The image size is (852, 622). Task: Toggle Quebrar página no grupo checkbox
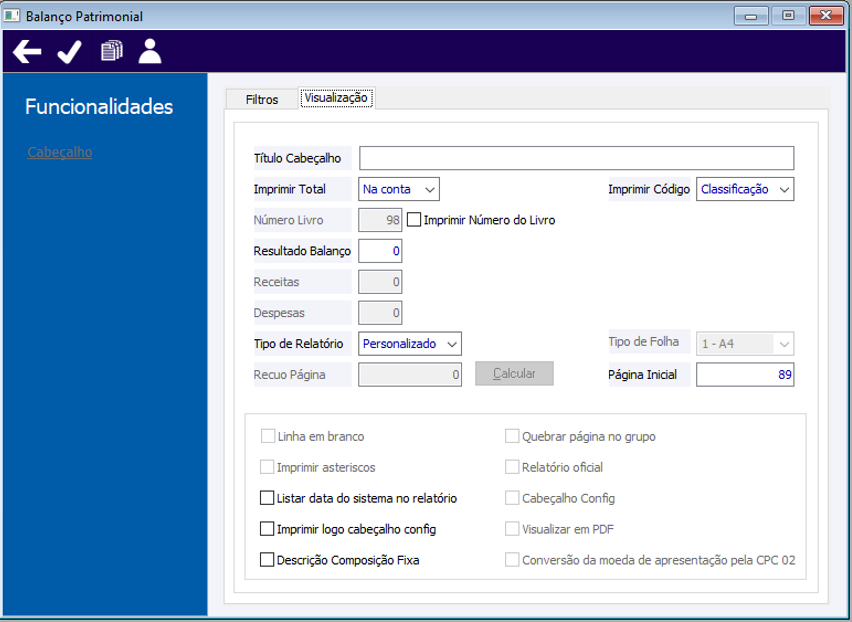tap(512, 436)
